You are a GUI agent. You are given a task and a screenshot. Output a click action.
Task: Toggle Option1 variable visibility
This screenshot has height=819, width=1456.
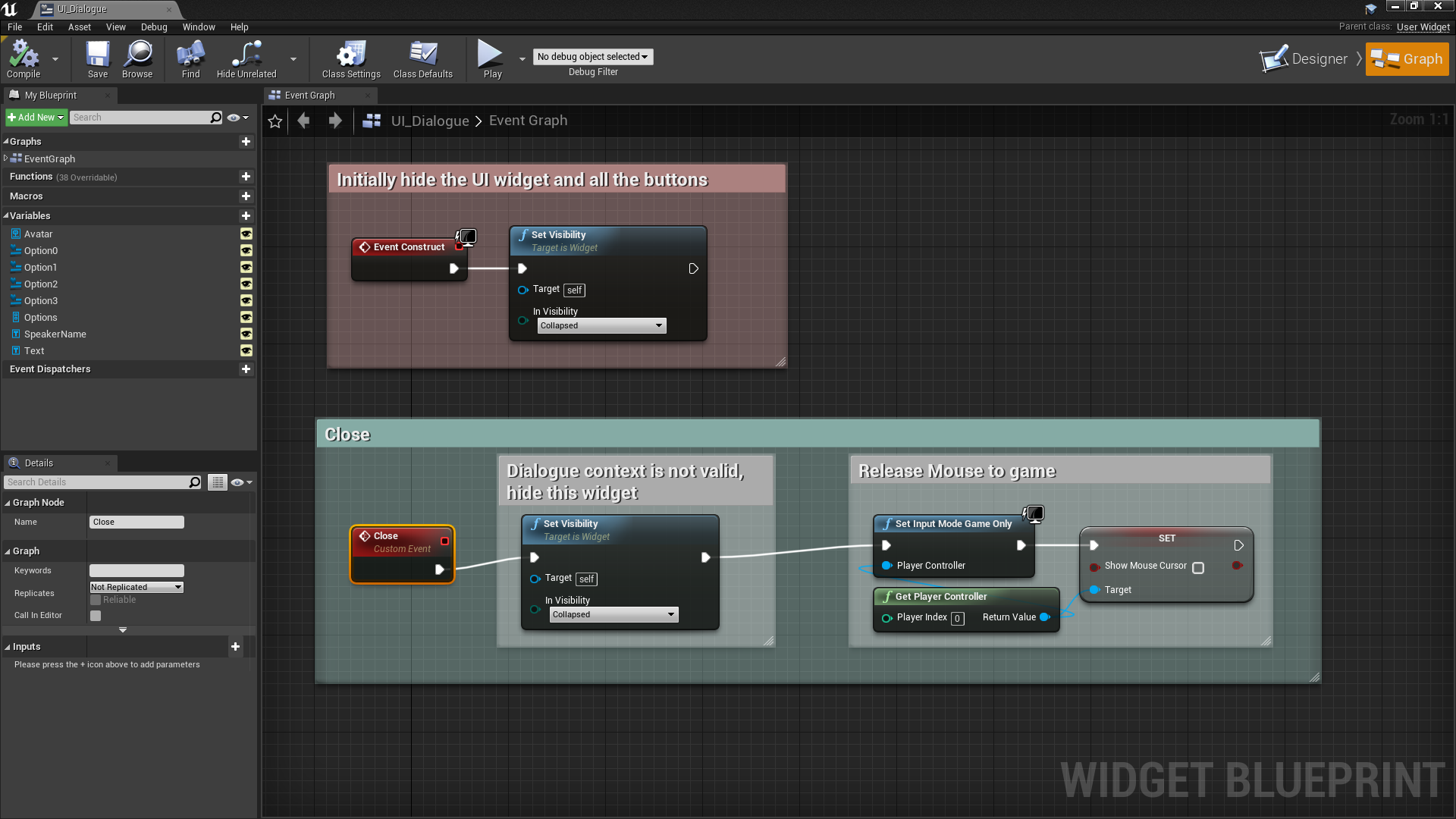coord(246,268)
